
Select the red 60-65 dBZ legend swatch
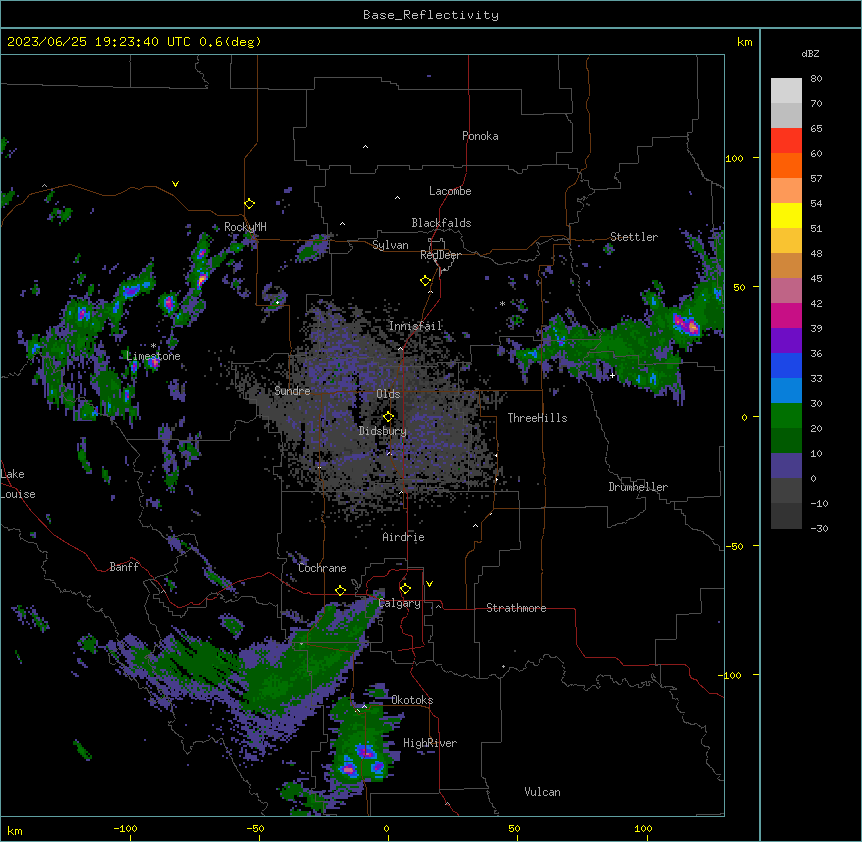click(786, 141)
